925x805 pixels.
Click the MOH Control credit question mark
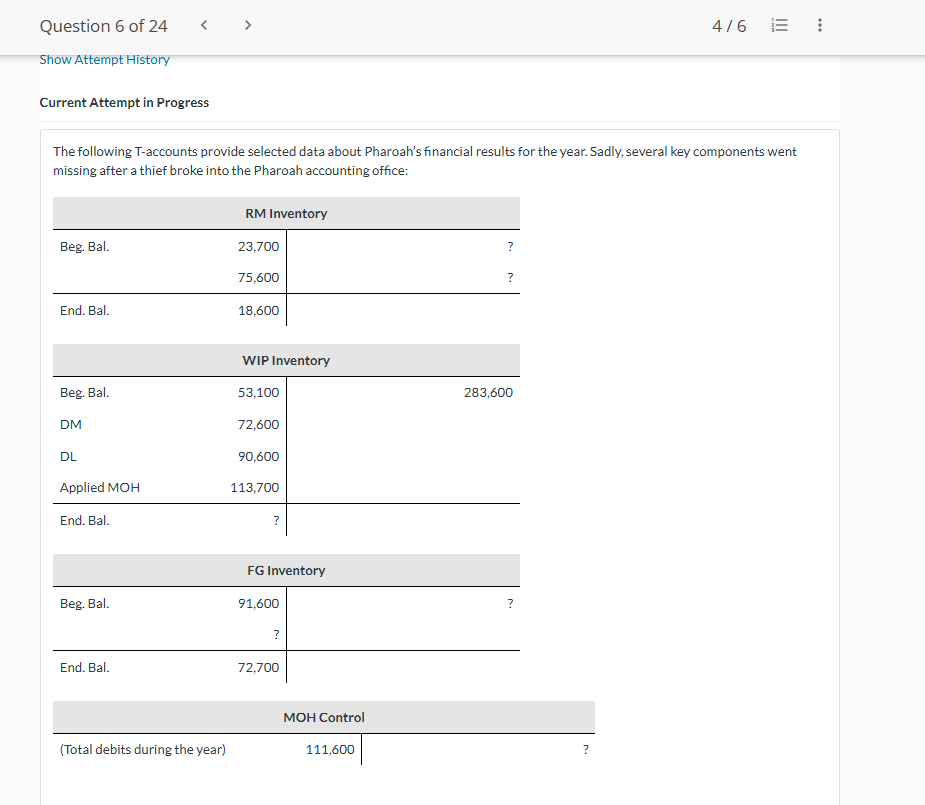click(x=585, y=750)
